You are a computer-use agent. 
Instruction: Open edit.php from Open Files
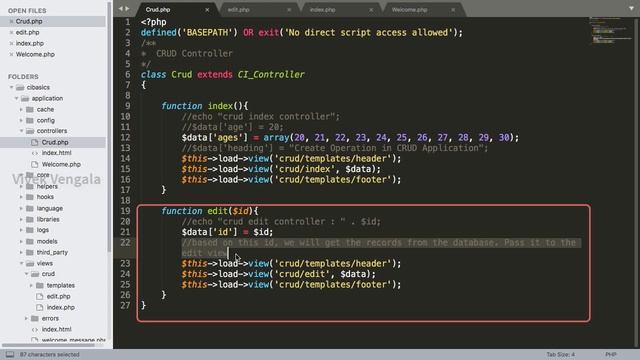28,32
